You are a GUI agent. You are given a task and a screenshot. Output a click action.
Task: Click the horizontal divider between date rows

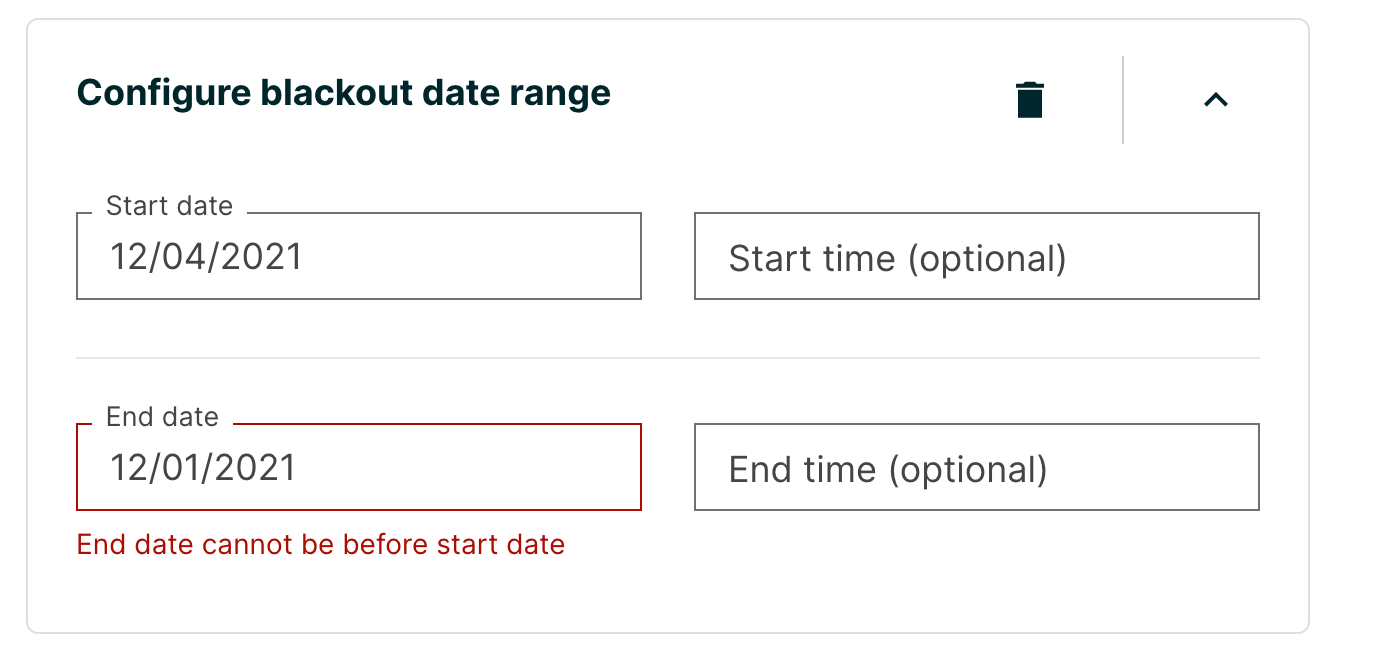(x=667, y=358)
